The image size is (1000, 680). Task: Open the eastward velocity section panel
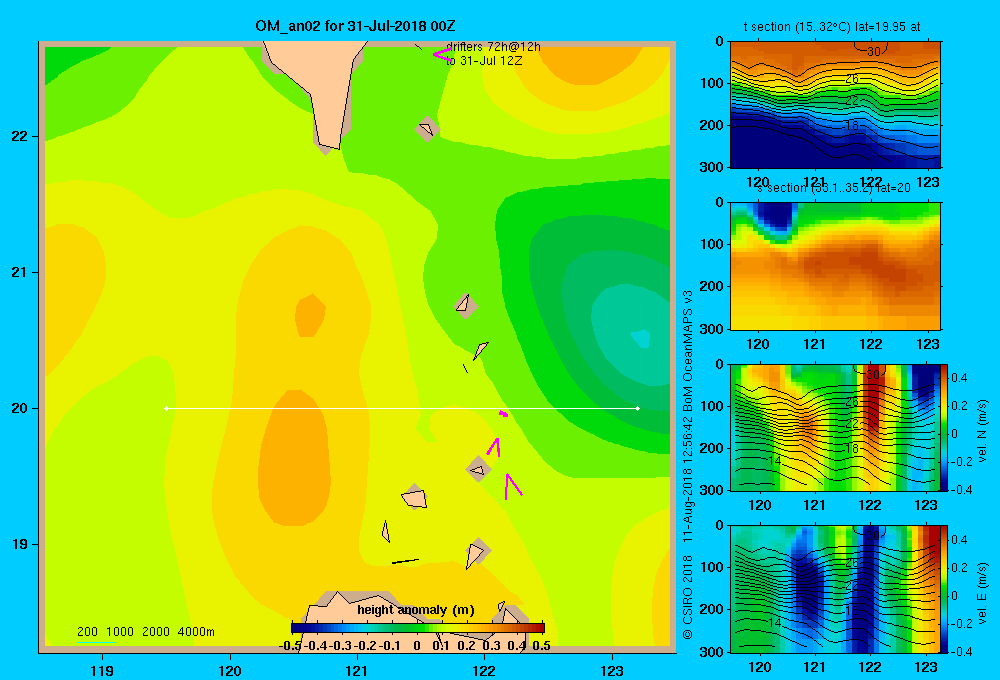[835, 589]
